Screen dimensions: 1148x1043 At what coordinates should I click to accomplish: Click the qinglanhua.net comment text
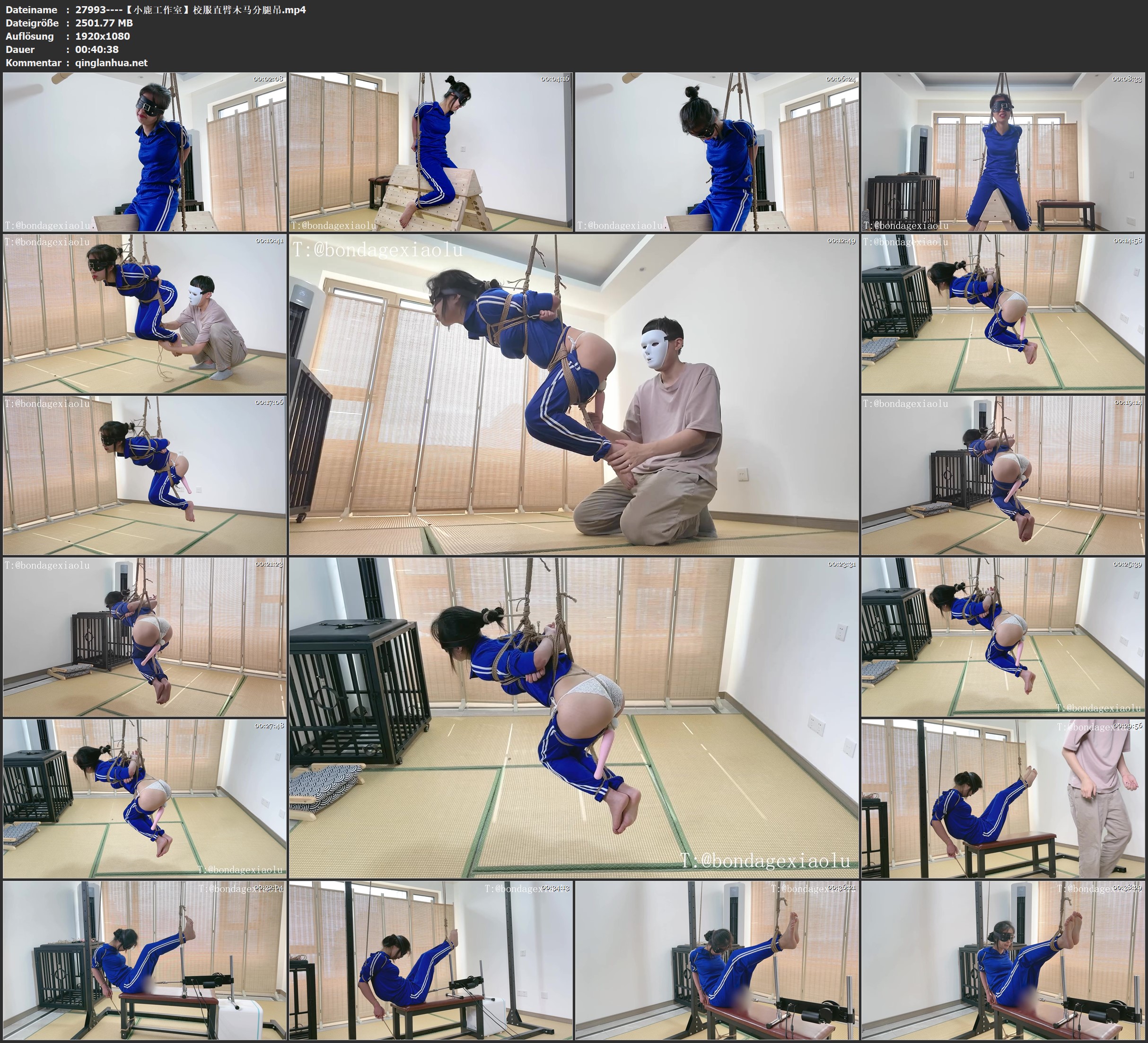111,62
